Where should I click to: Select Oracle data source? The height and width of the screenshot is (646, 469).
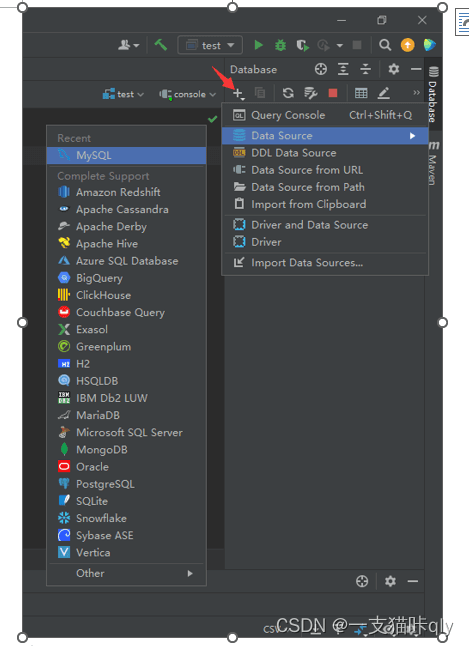tap(127, 467)
